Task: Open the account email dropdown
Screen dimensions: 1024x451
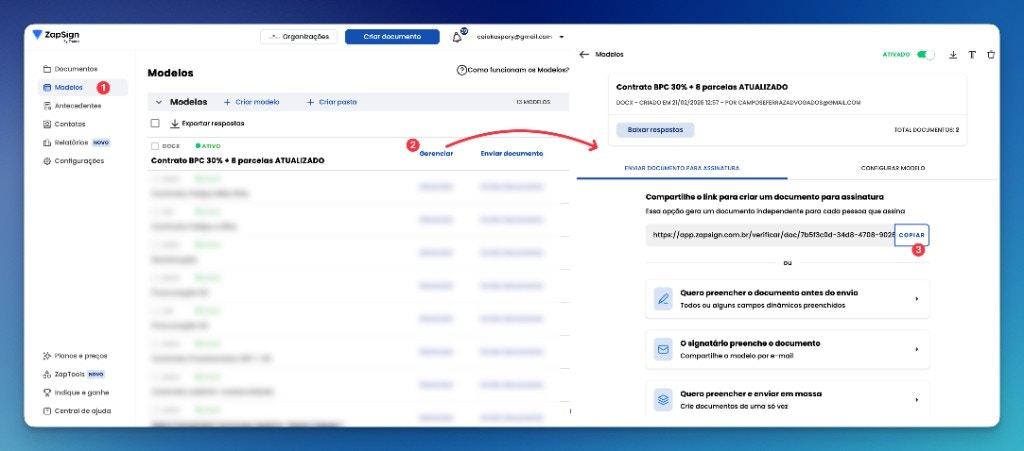Action: (520, 37)
